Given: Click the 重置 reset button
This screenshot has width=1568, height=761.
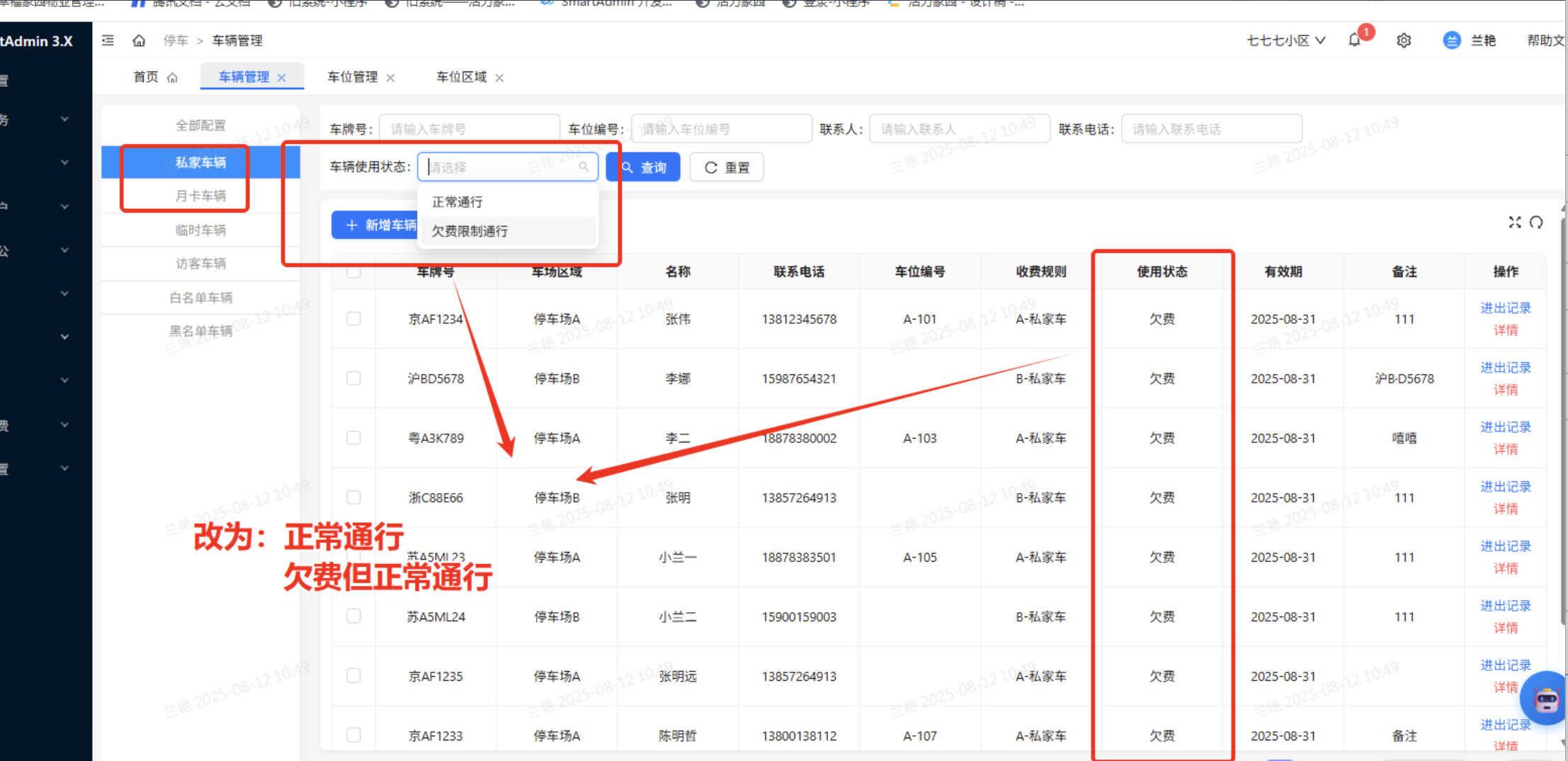Looking at the screenshot, I should point(727,167).
